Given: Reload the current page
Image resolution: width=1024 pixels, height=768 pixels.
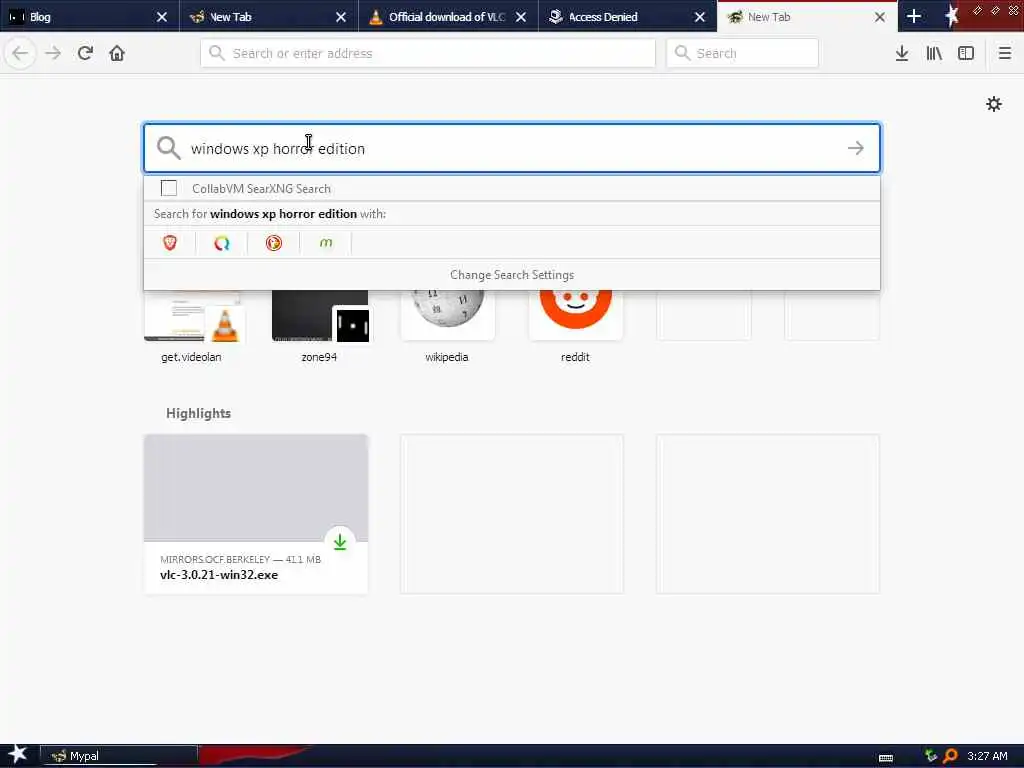Looking at the screenshot, I should pos(85,53).
